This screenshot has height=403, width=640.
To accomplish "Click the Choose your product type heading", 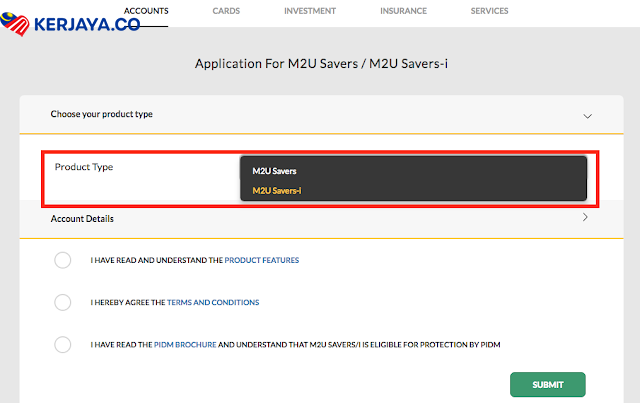I will [x=102, y=114].
